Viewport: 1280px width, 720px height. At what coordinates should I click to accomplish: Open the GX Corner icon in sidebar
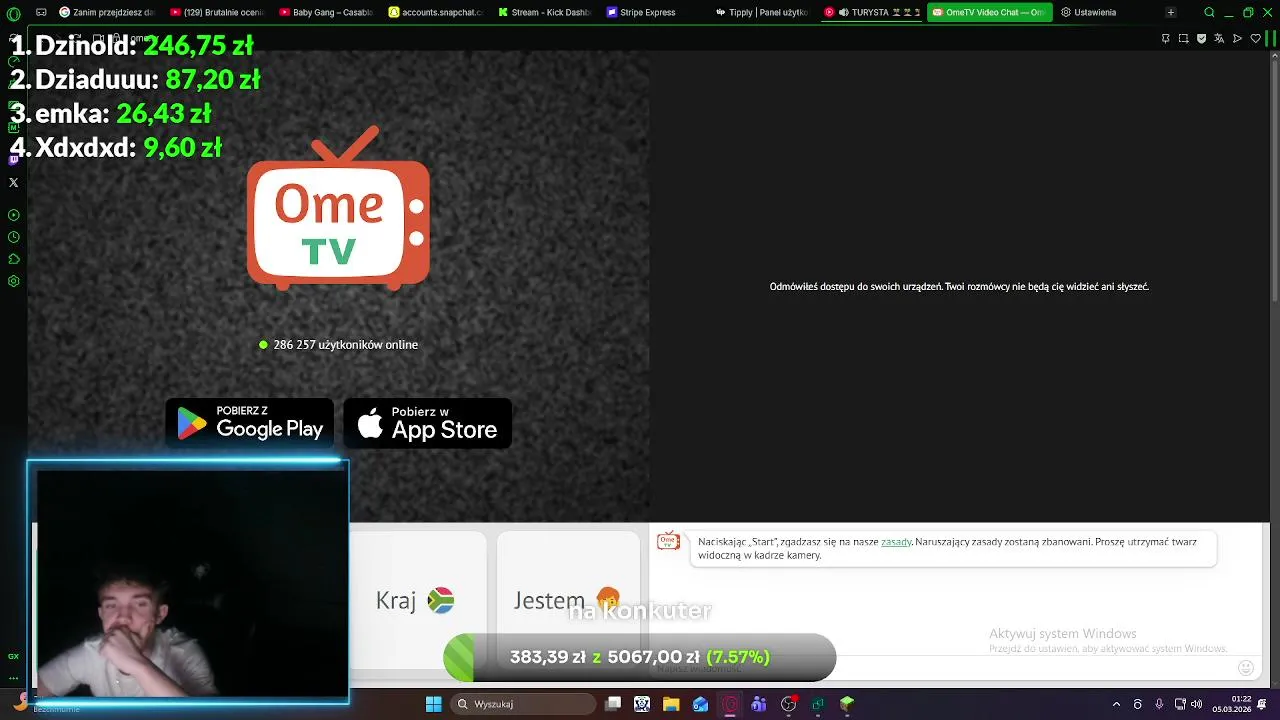coord(13,656)
